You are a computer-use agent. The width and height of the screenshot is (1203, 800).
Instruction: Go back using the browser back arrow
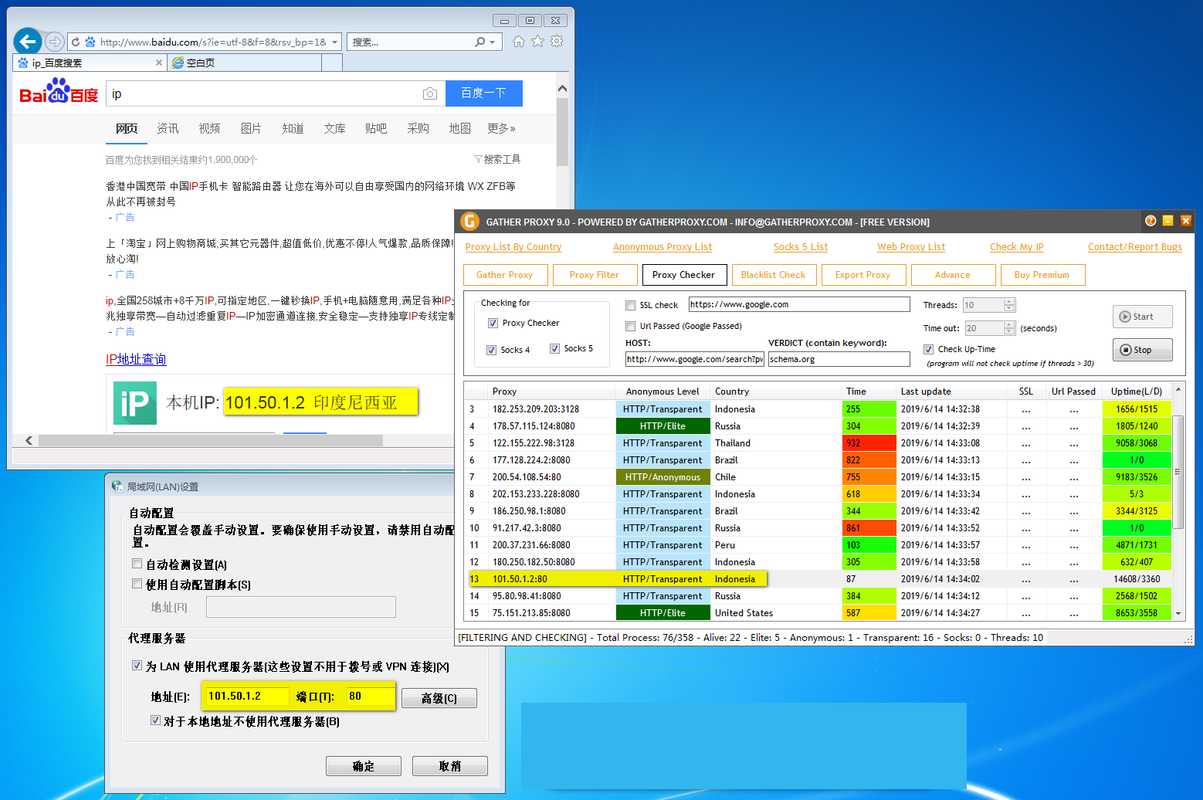coord(27,41)
